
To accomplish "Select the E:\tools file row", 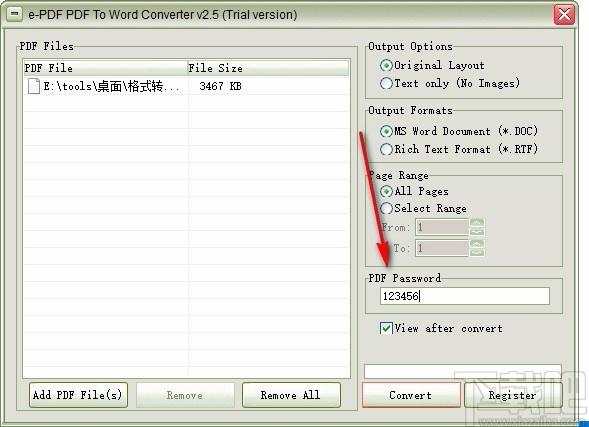I will pos(186,86).
